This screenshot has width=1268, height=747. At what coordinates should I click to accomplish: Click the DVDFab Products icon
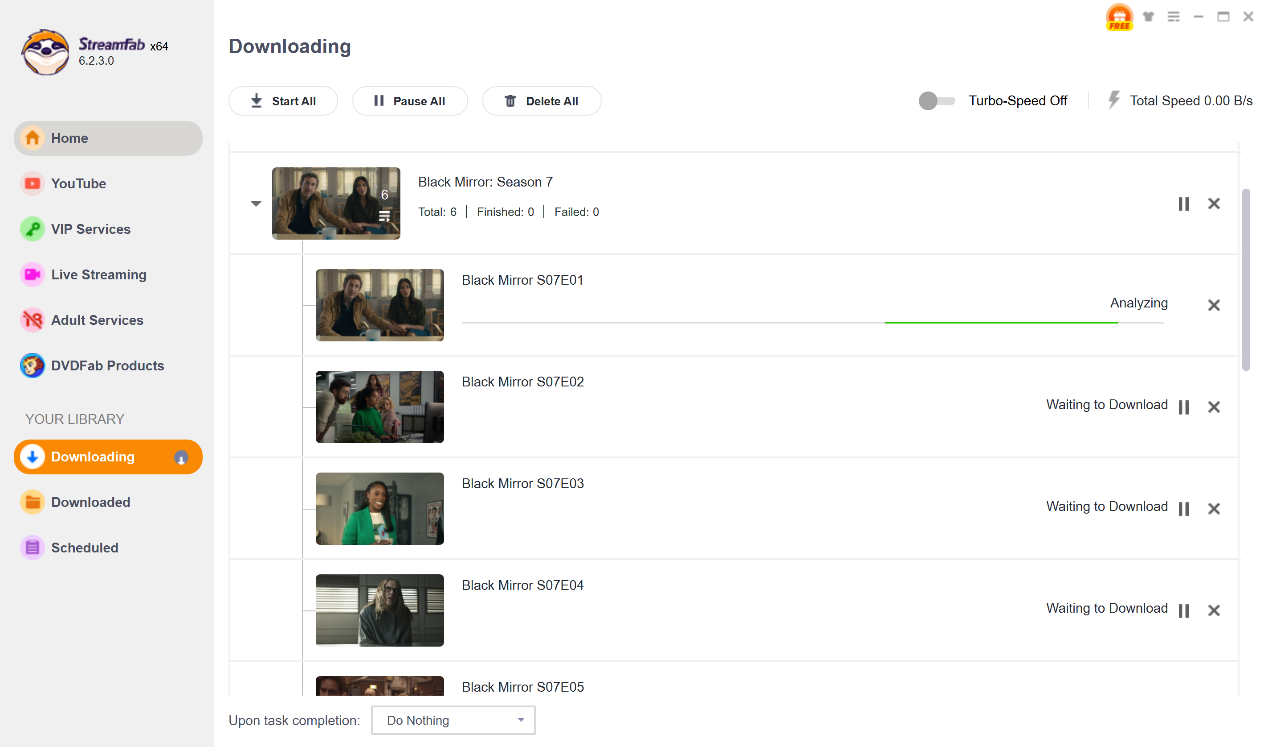(x=33, y=366)
